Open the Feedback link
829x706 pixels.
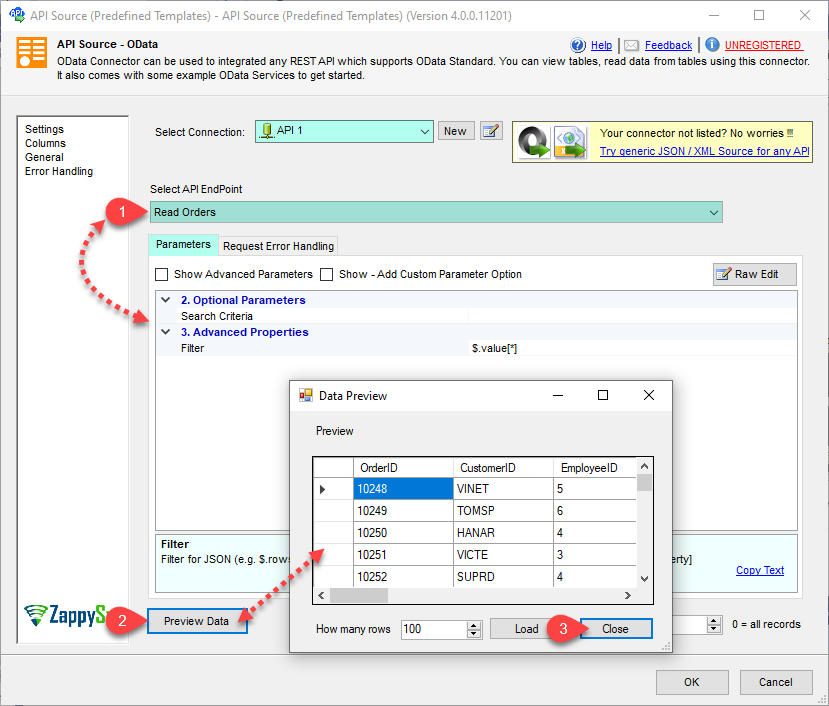668,45
